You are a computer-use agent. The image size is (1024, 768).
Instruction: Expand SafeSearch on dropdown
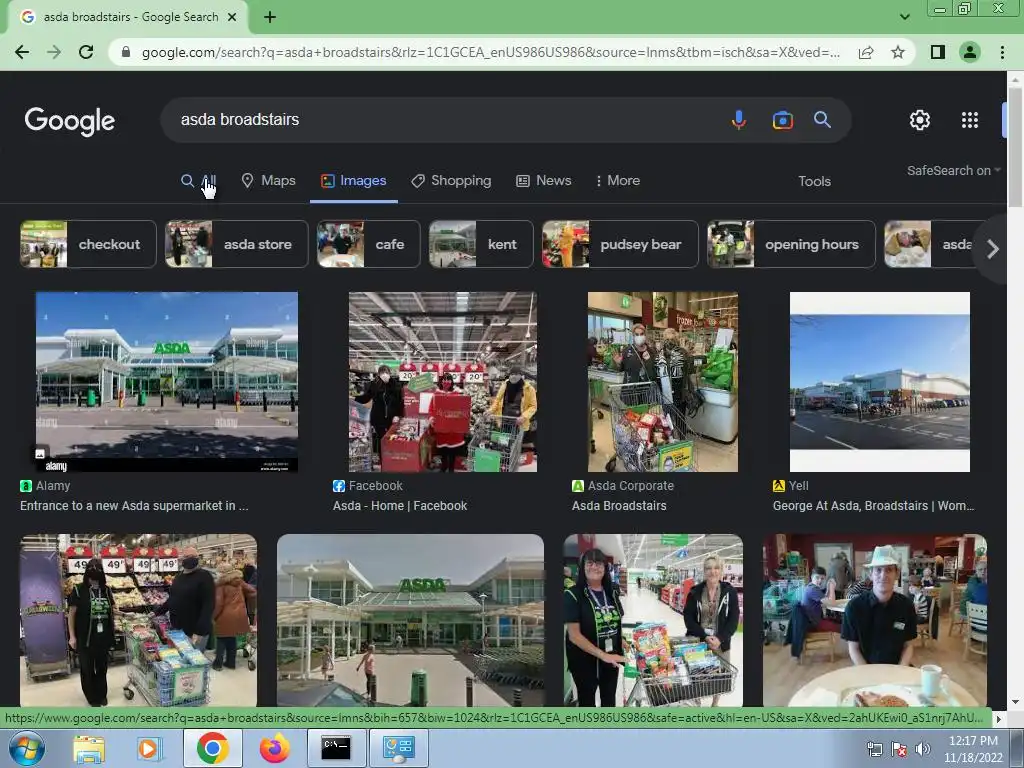tap(953, 170)
